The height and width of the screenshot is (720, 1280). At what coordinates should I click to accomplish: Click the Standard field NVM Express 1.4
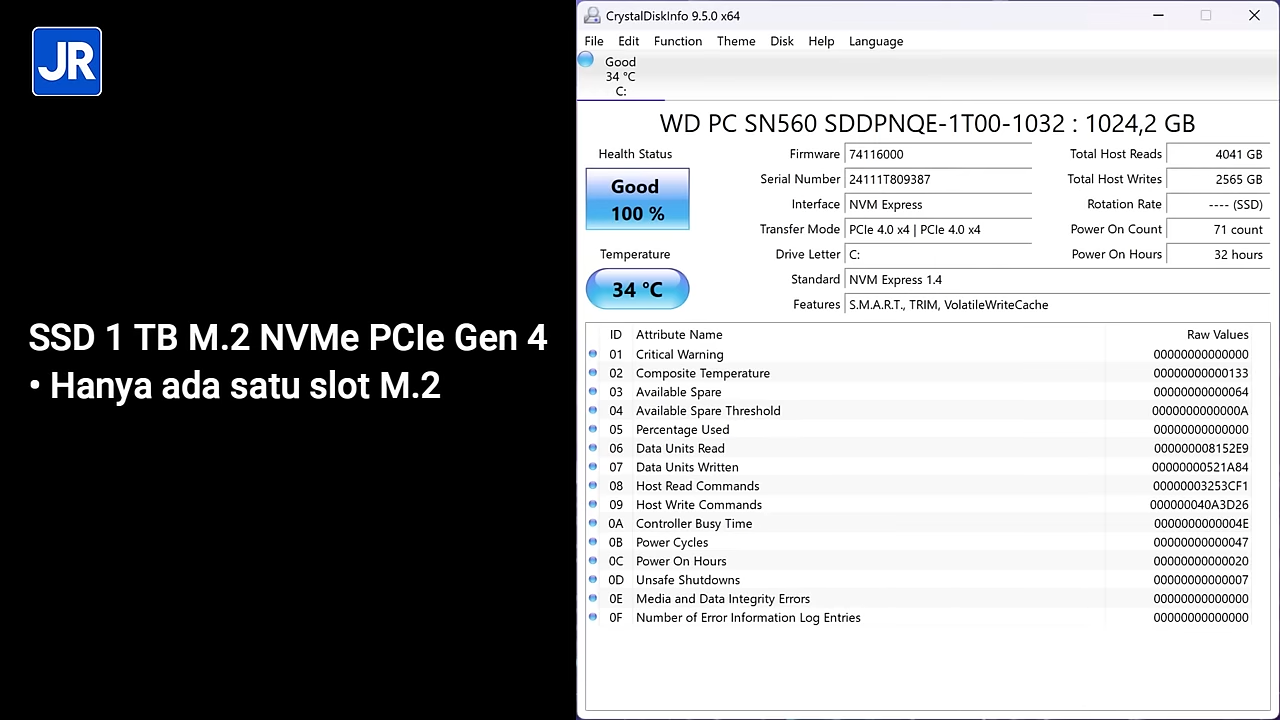(1057, 280)
